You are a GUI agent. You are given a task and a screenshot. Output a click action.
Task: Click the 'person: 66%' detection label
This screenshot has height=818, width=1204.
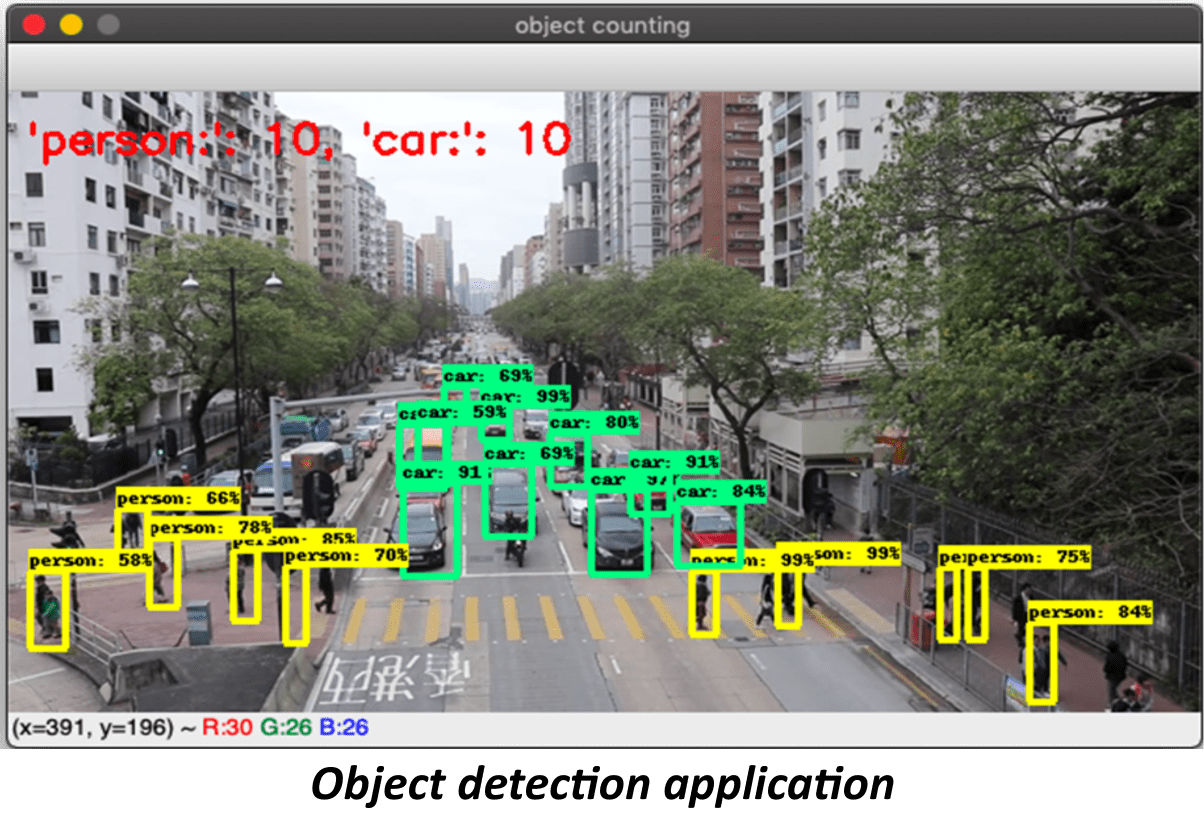179,498
